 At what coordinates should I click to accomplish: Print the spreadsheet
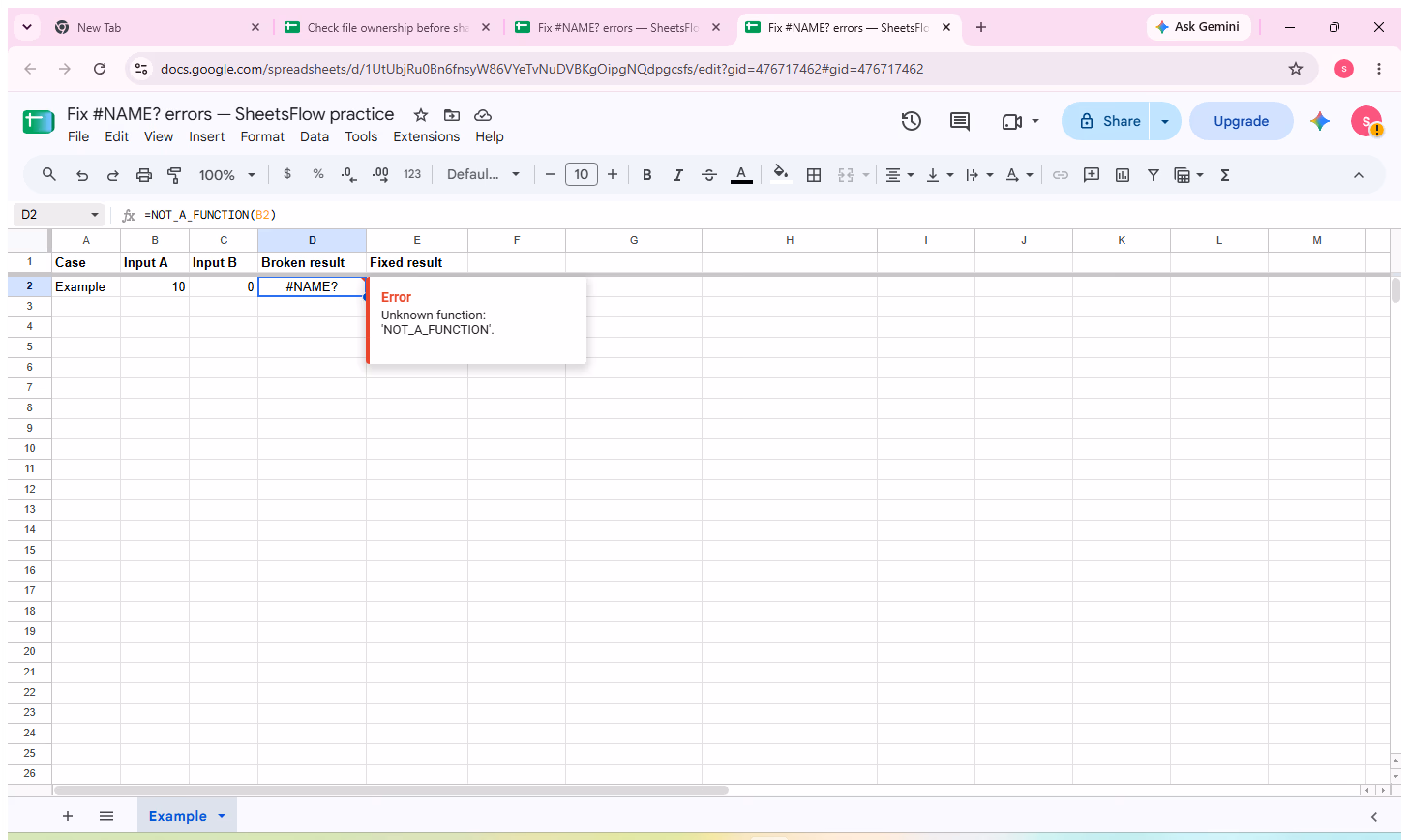[x=144, y=175]
